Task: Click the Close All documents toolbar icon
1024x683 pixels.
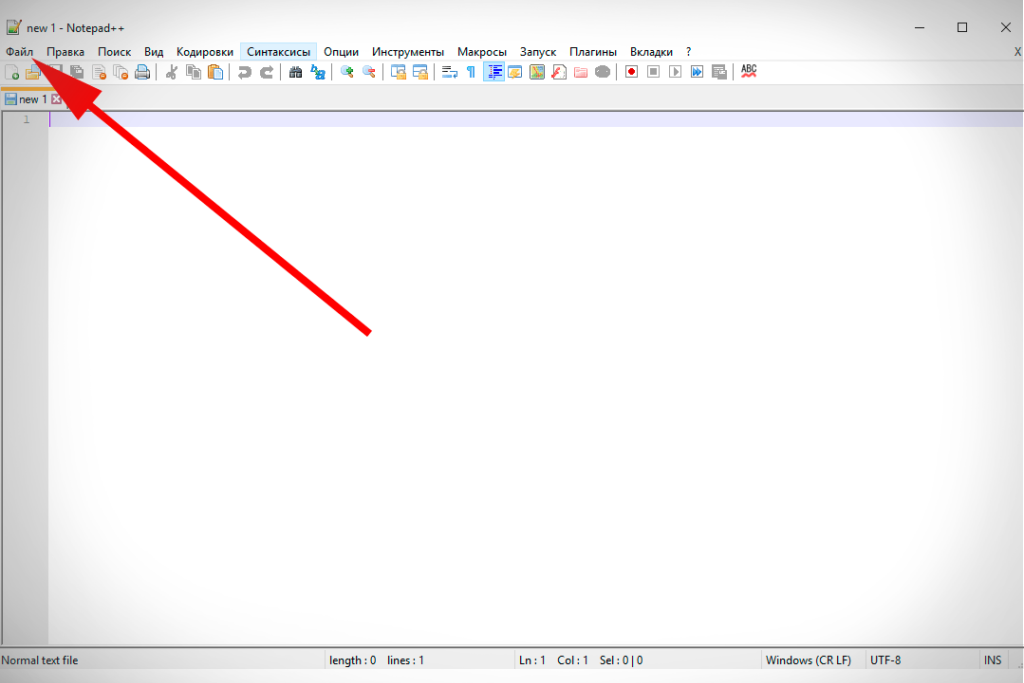Action: [x=121, y=72]
